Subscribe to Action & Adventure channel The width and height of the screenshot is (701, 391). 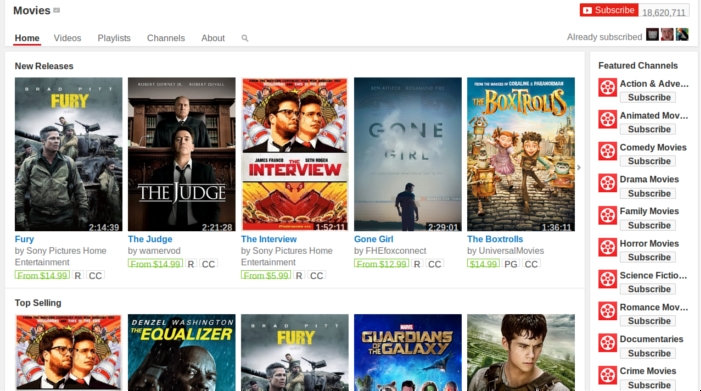648,97
